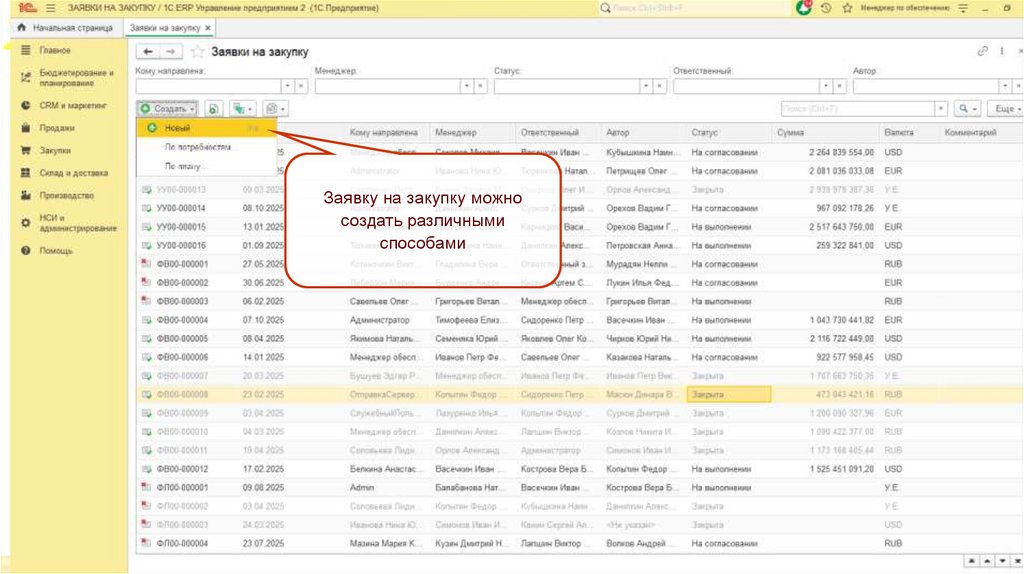The height and width of the screenshot is (574, 1024).
Task: Select row ФВ00-000004
Action: pyautogui.click(x=579, y=320)
